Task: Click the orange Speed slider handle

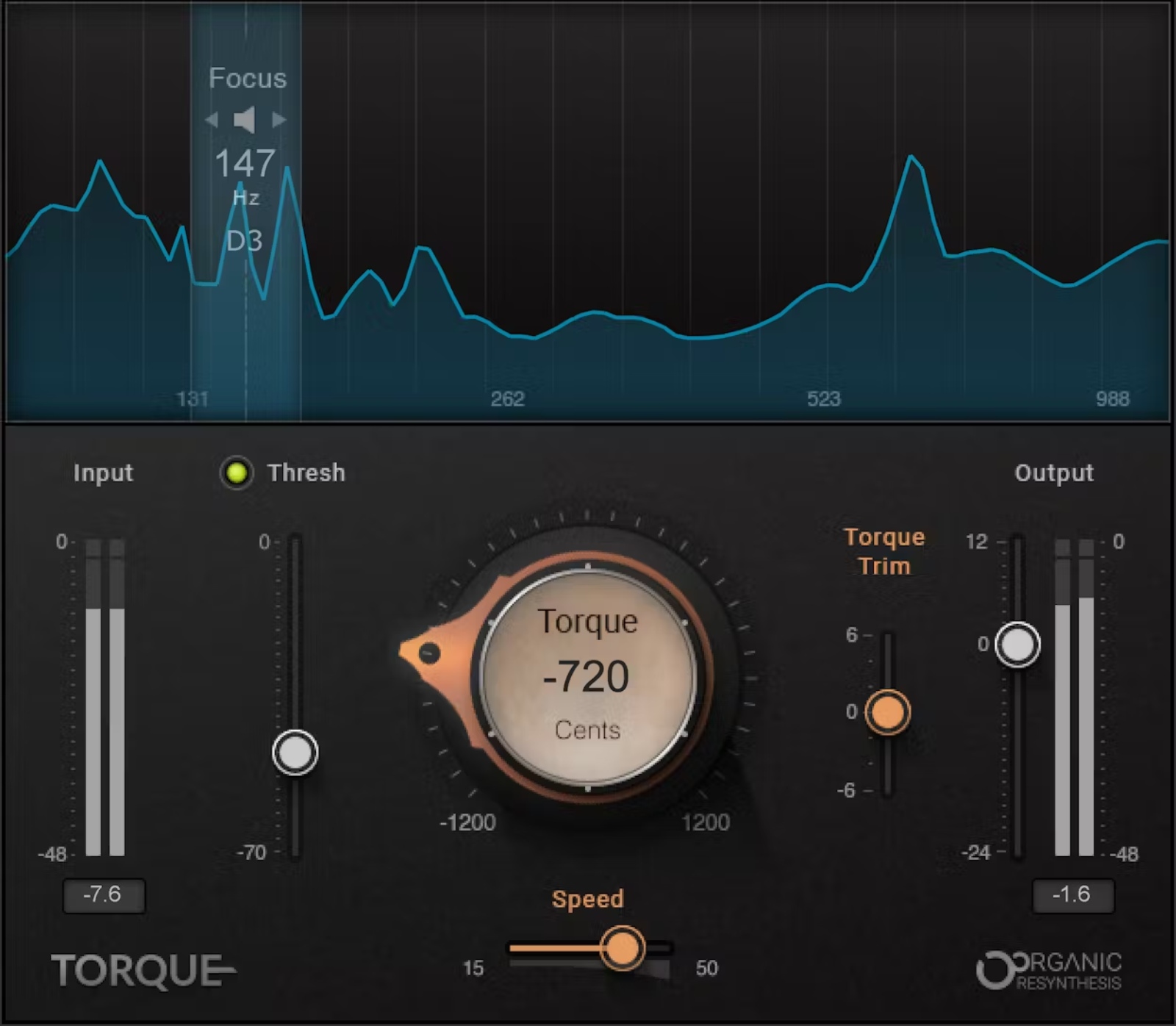Action: [622, 948]
